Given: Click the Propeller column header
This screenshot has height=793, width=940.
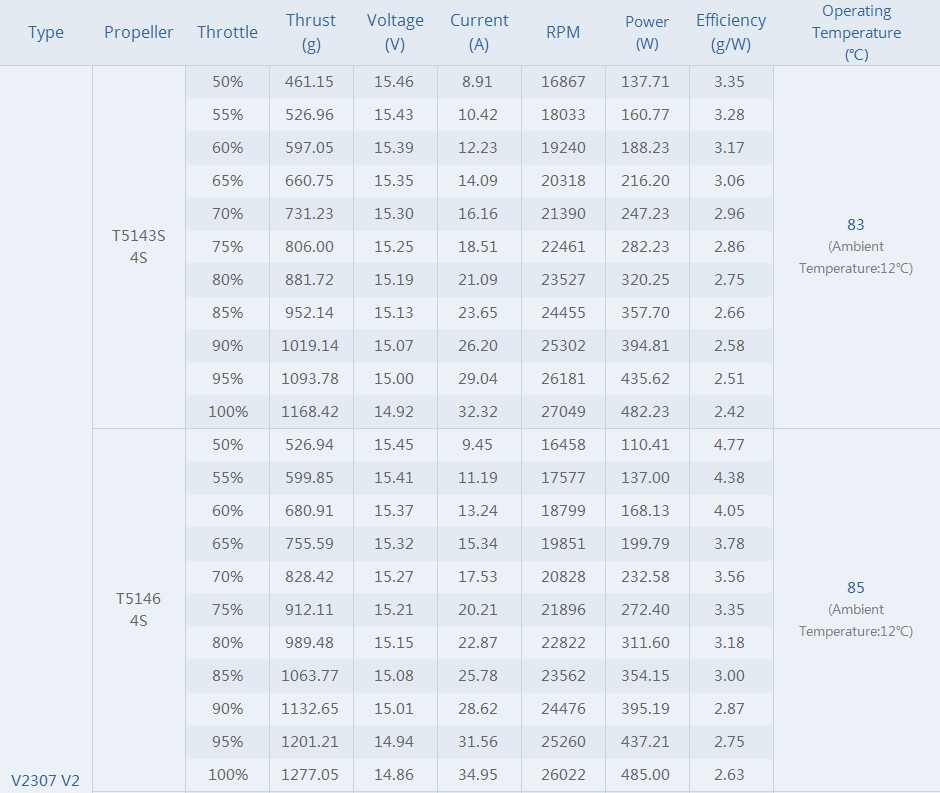Looking at the screenshot, I should pyautogui.click(x=138, y=33).
